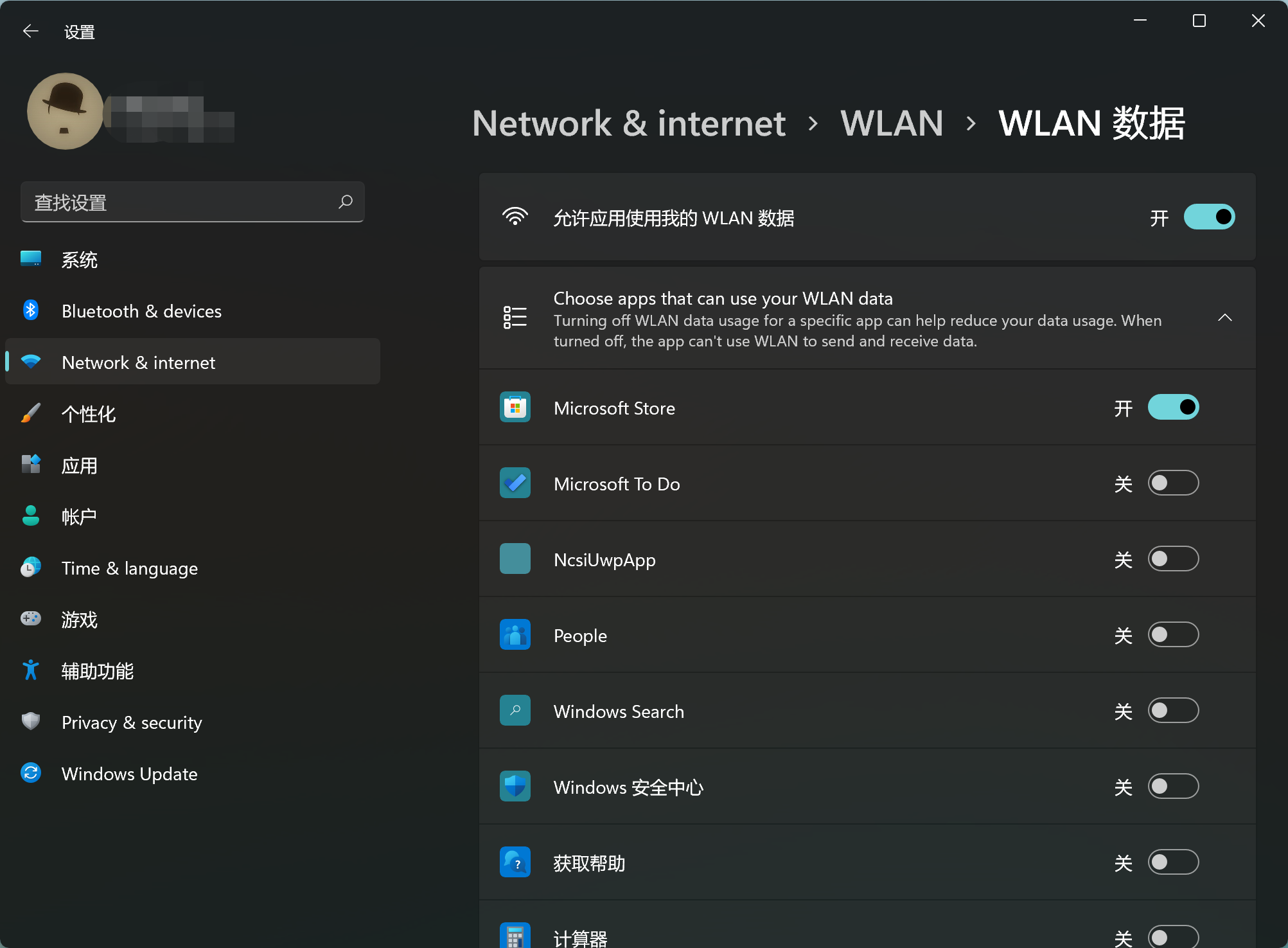The width and height of the screenshot is (1288, 948).
Task: Enable WLAN data for Microsoft To Do
Action: [x=1173, y=483]
